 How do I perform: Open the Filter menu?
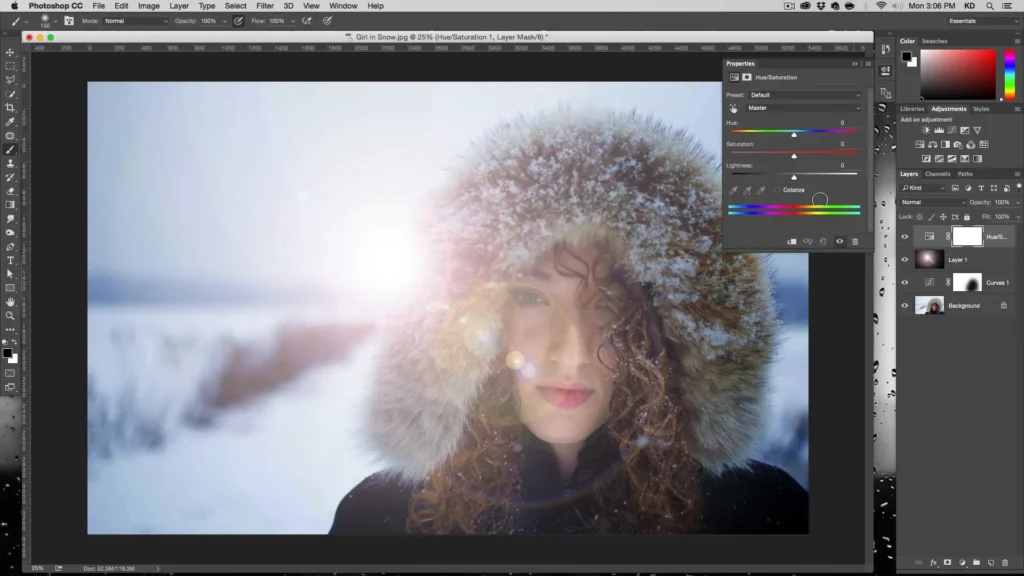(x=264, y=6)
